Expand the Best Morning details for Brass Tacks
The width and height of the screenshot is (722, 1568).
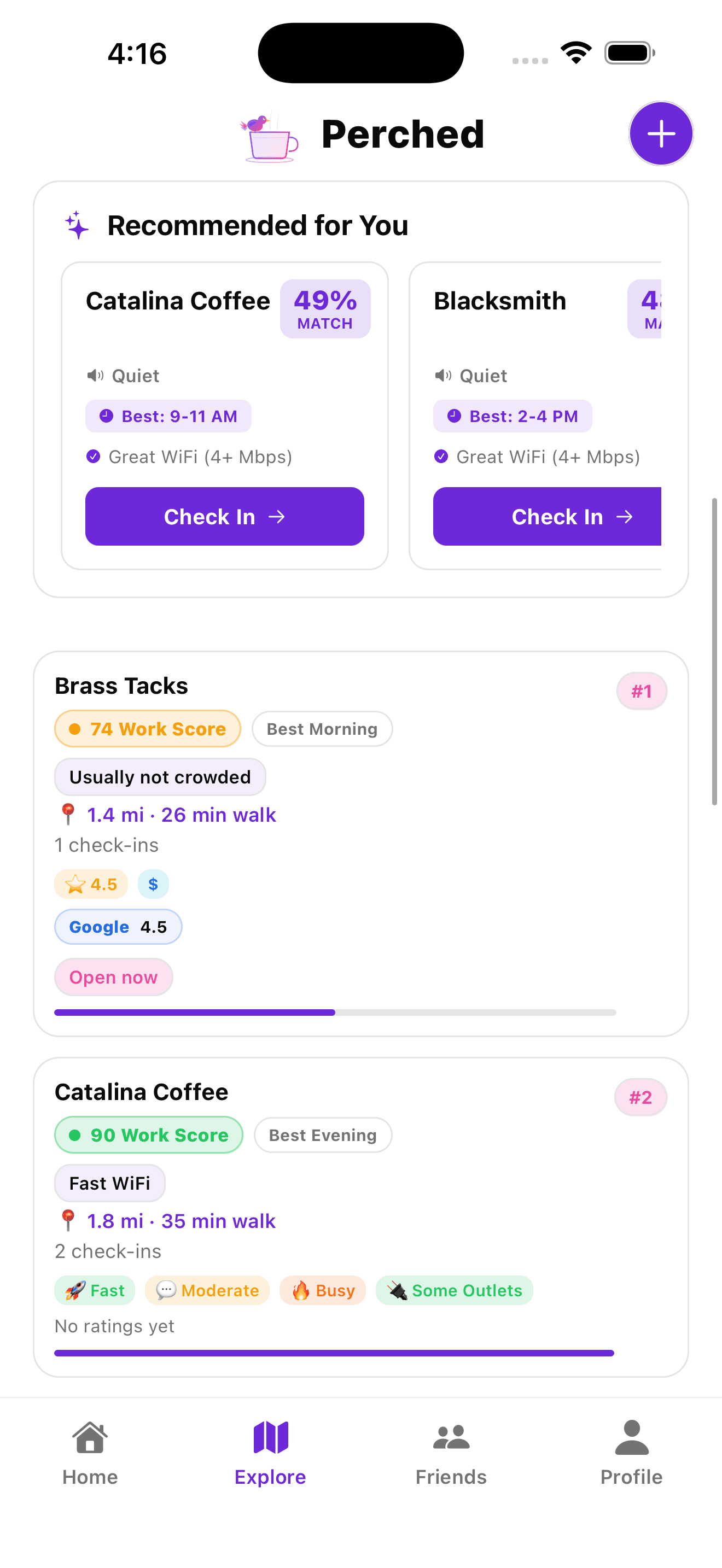[x=322, y=728]
